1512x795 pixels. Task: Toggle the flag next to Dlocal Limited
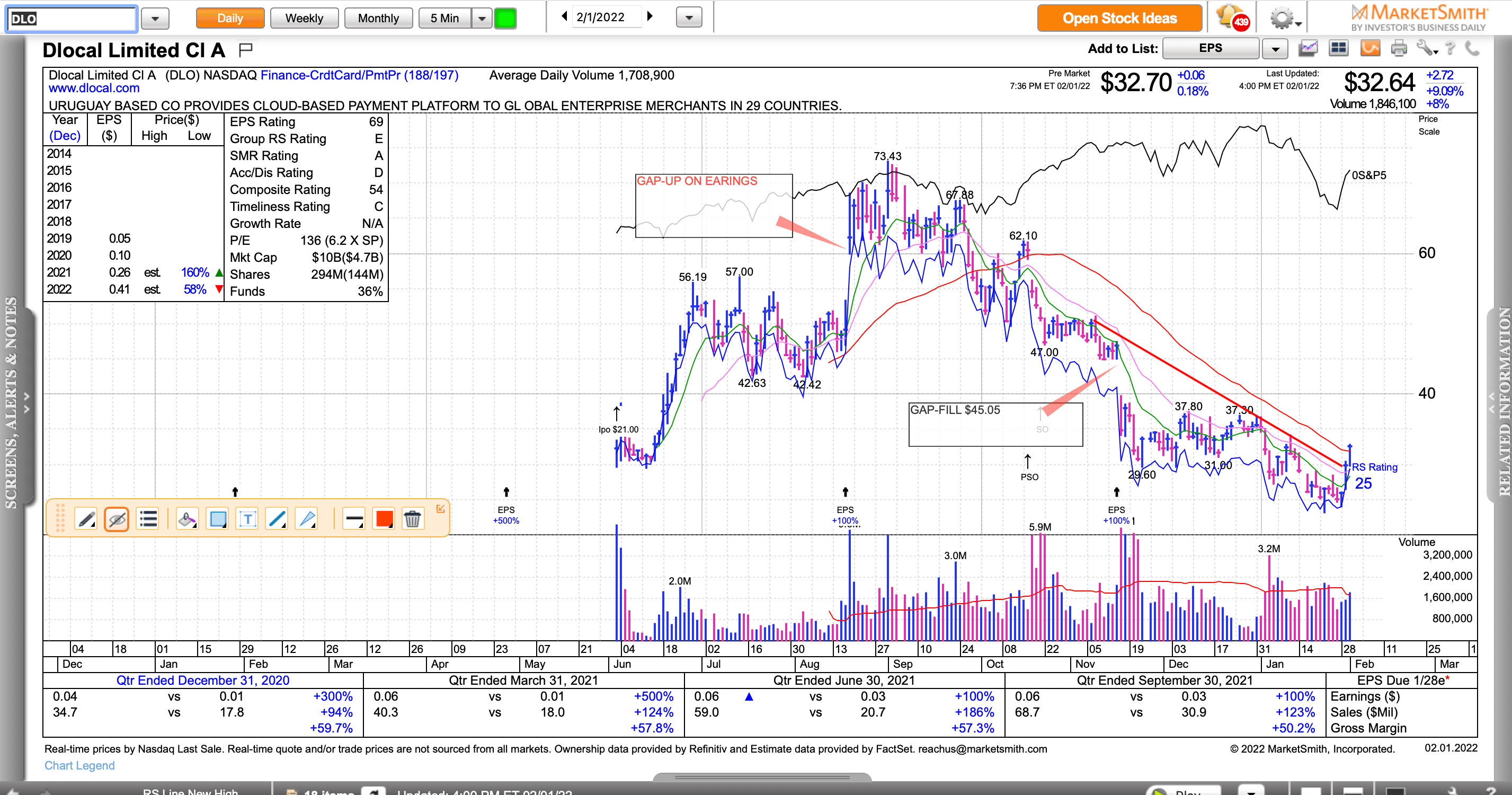(246, 50)
